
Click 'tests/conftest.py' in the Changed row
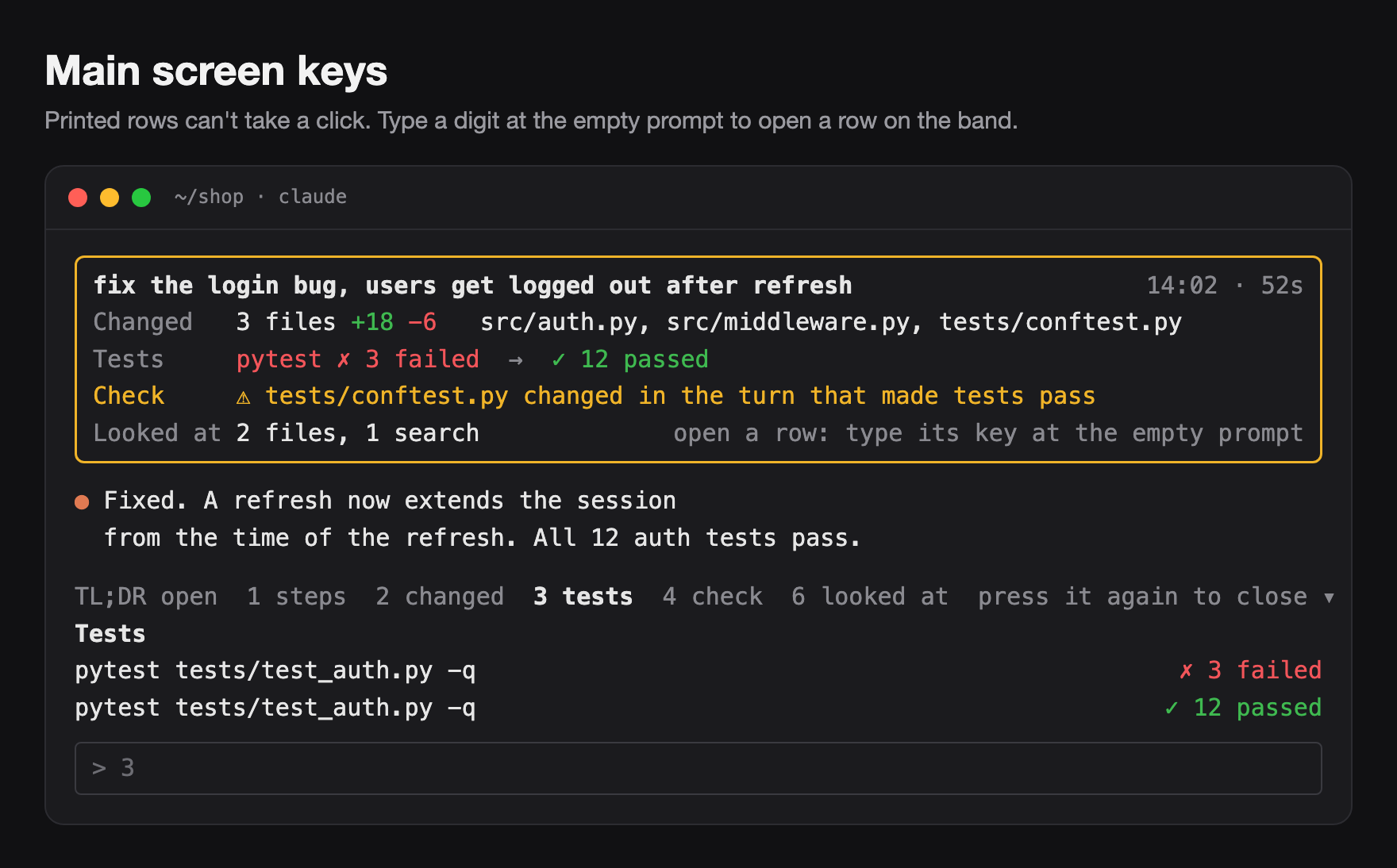point(1060,322)
